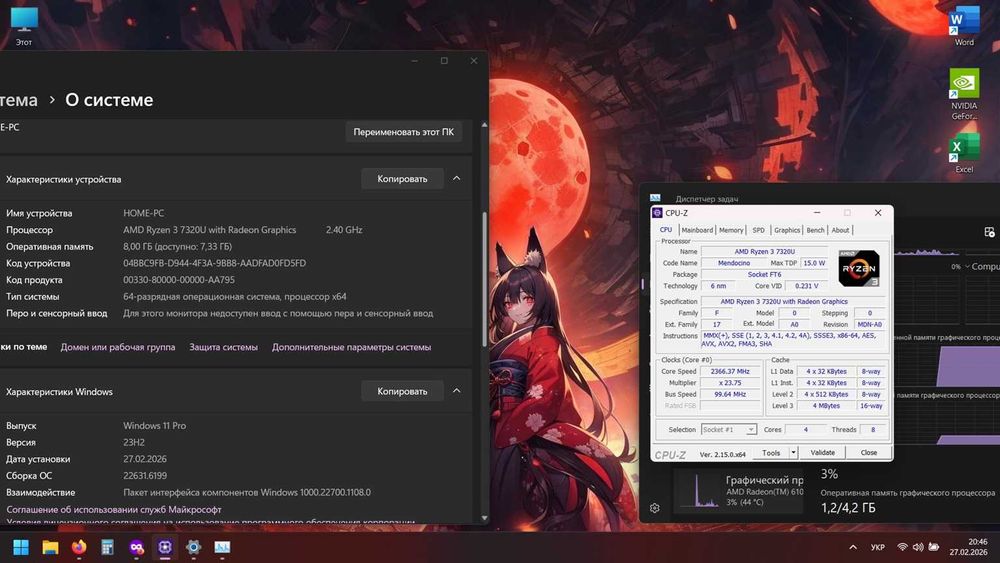Switch to the SPD tab

tap(758, 230)
